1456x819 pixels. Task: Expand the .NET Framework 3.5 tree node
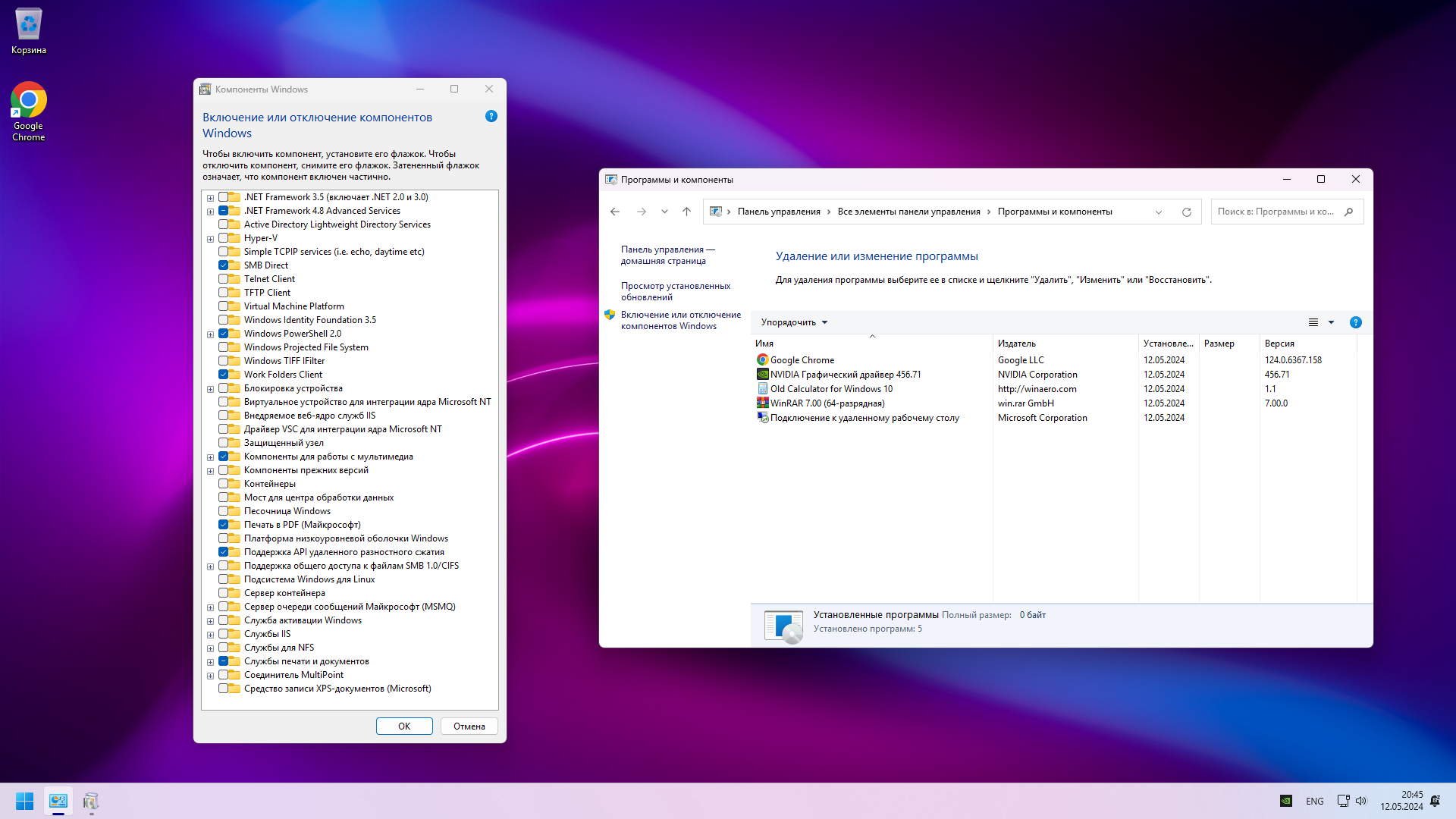tap(210, 198)
